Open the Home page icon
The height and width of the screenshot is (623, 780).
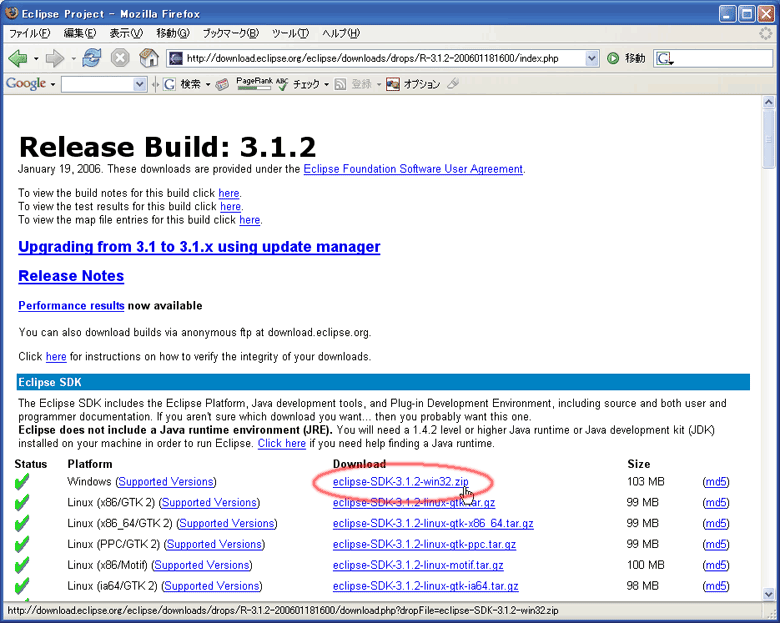pos(149,58)
